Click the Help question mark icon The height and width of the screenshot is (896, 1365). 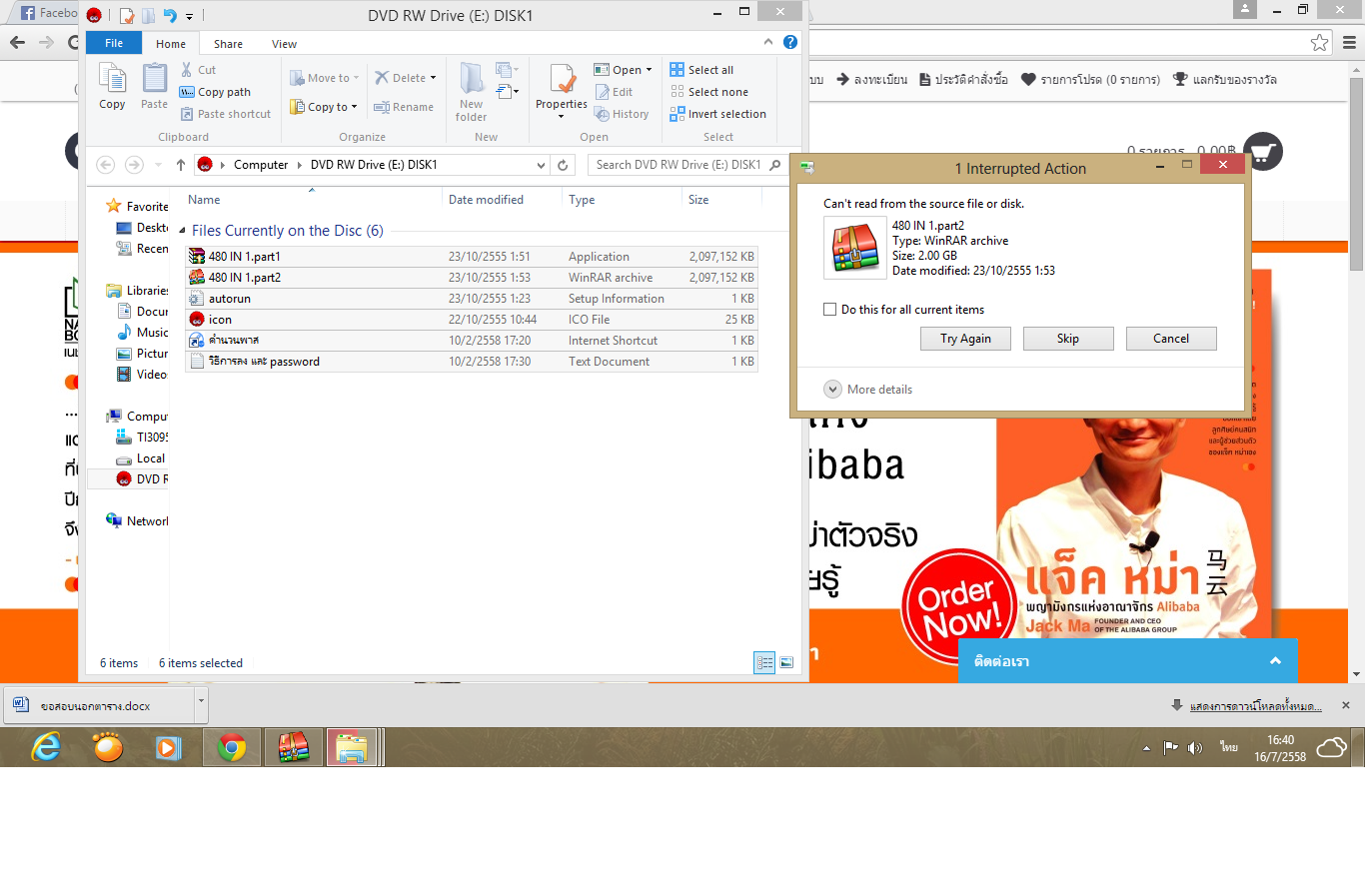coord(790,42)
